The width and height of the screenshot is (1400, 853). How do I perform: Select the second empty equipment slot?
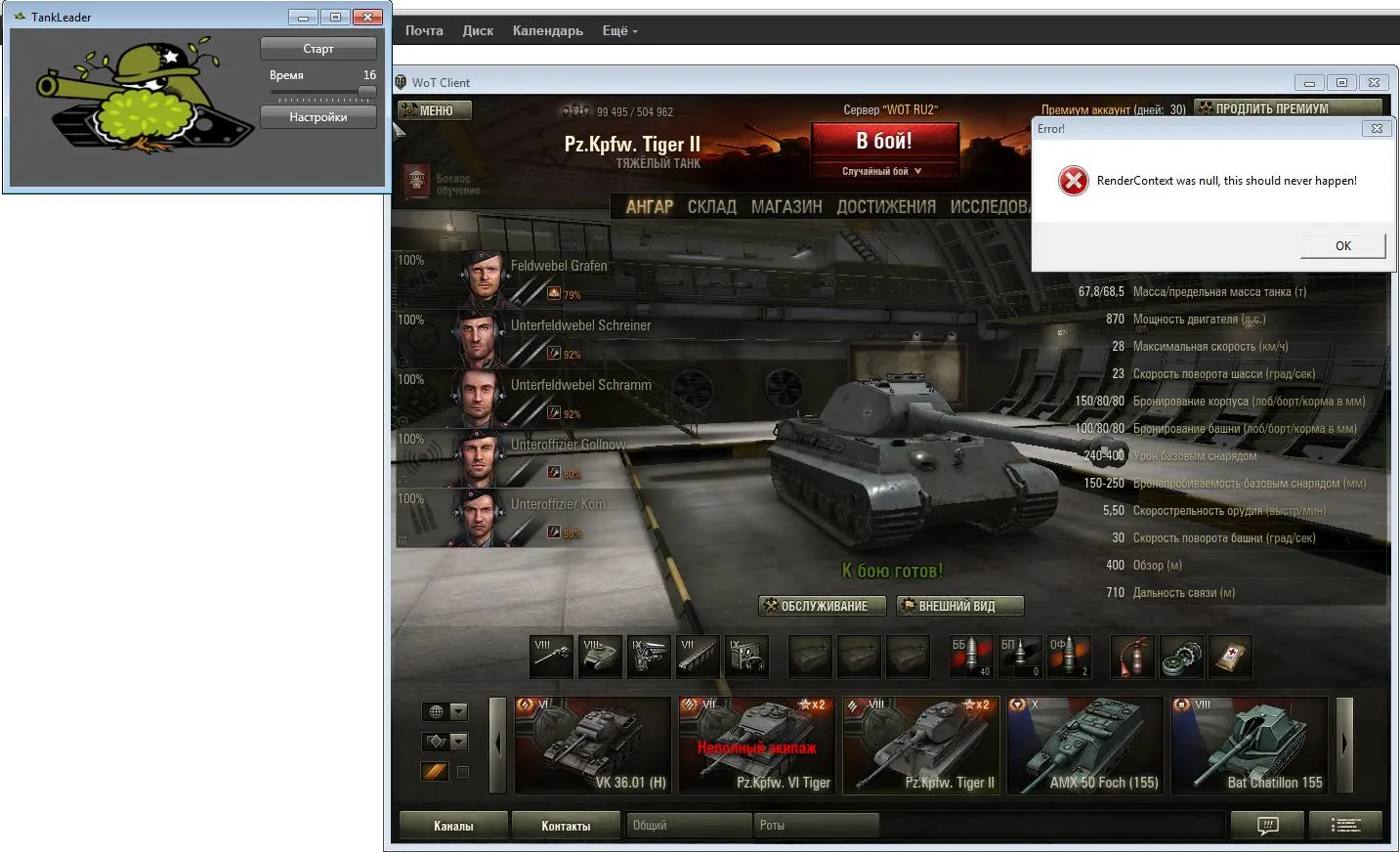coord(859,657)
